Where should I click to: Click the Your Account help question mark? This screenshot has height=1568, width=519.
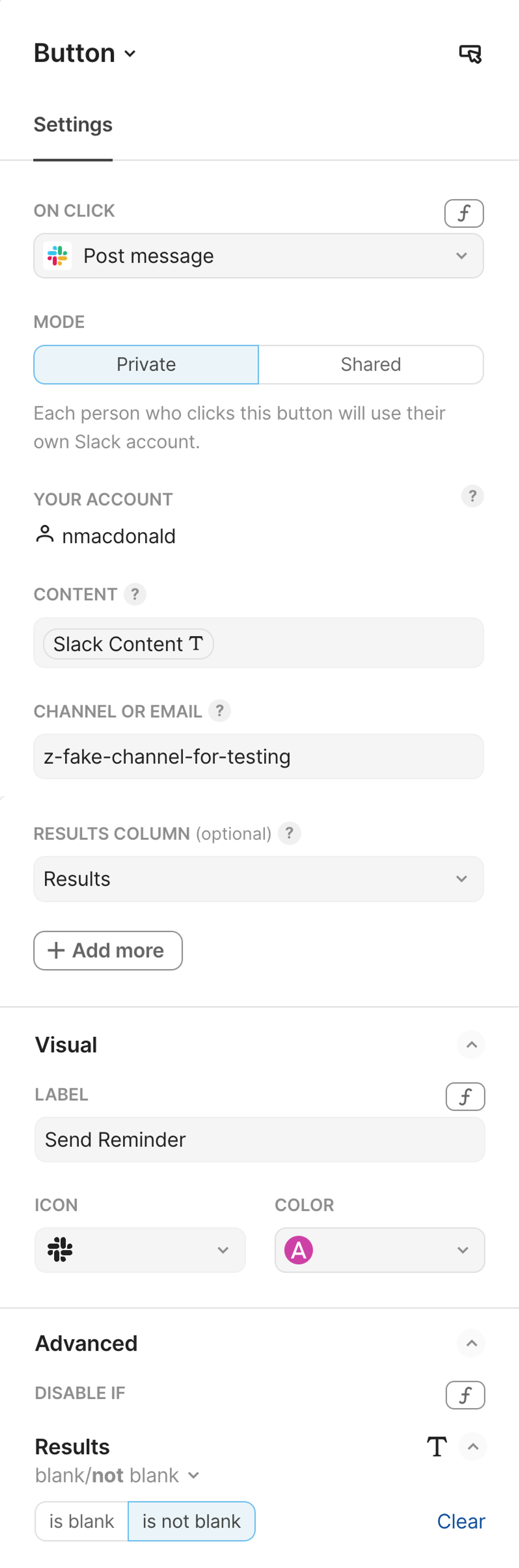472,496
